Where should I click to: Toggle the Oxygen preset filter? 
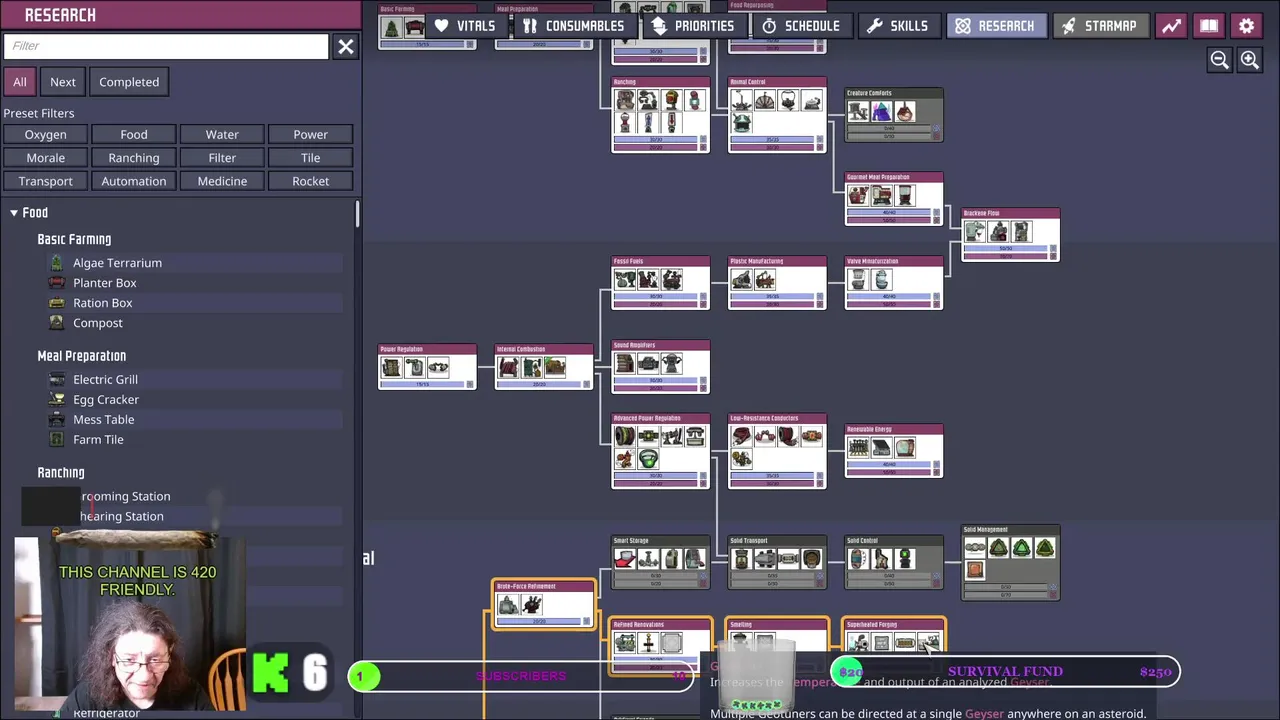(46, 134)
